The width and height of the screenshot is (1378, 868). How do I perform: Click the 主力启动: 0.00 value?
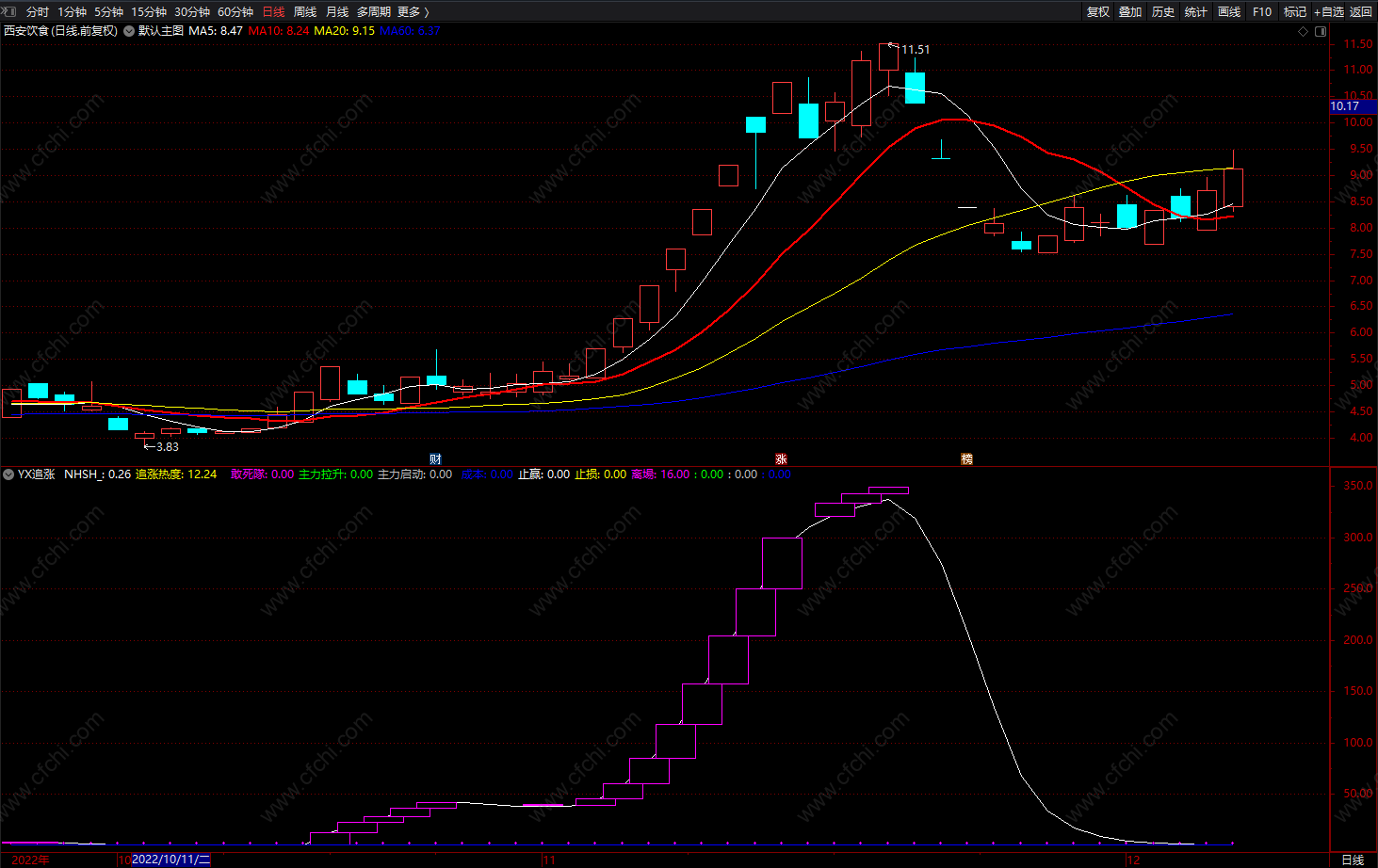click(x=414, y=474)
